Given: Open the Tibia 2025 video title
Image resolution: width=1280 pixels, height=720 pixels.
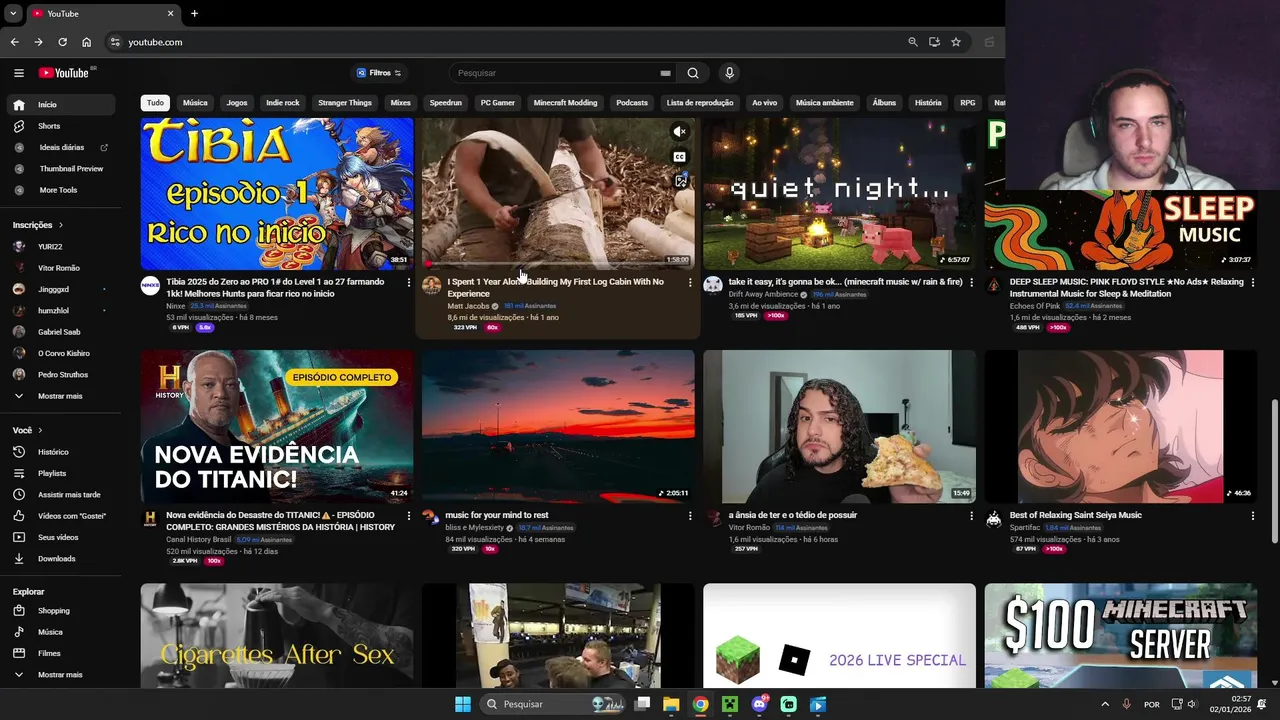Looking at the screenshot, I should click(276, 288).
